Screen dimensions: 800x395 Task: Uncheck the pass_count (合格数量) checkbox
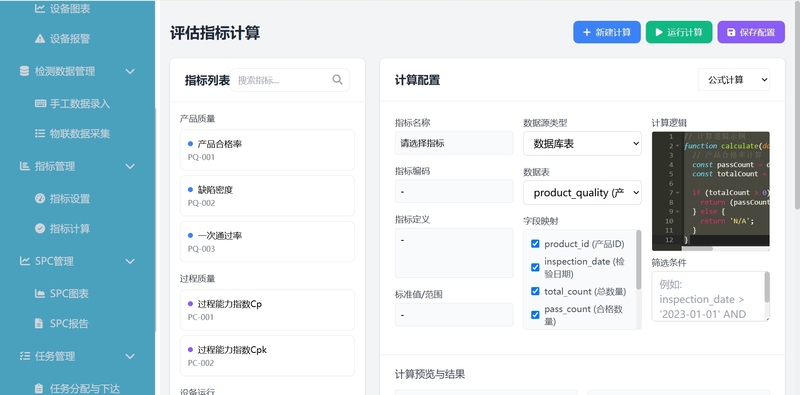click(535, 315)
